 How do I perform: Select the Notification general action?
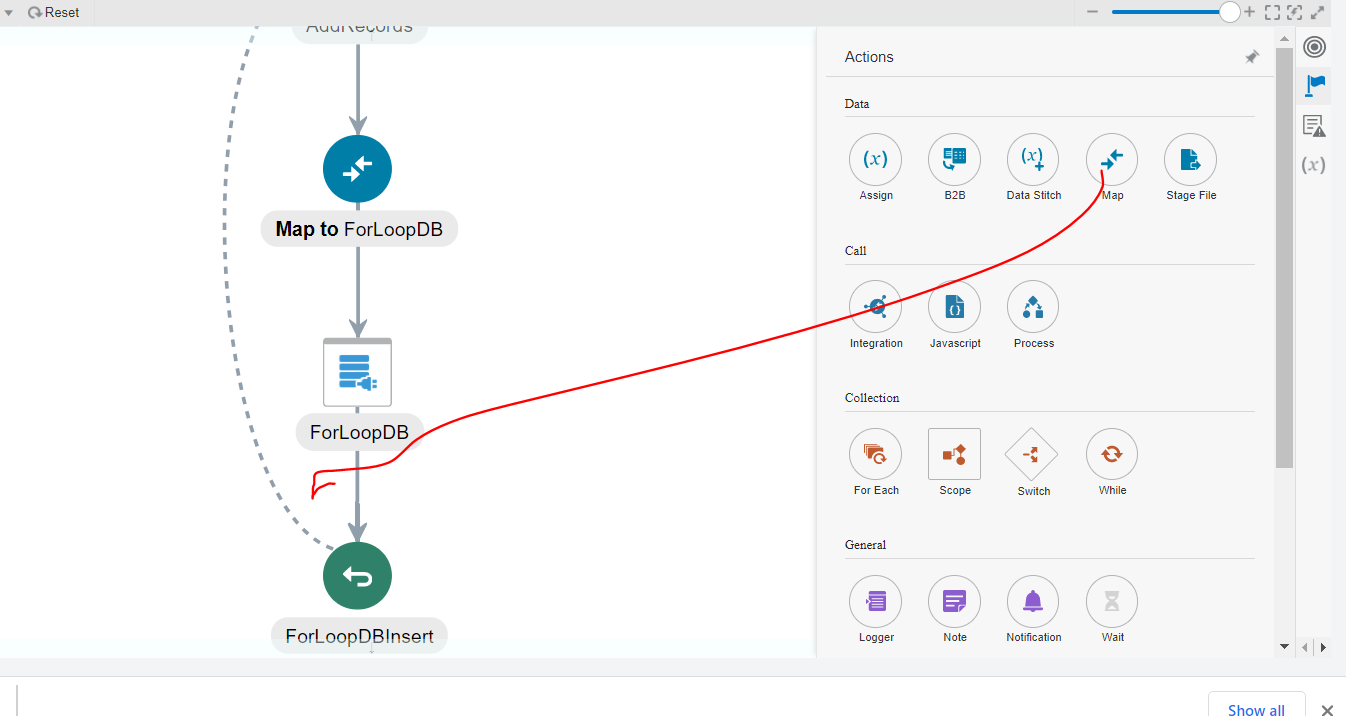[1032, 601]
